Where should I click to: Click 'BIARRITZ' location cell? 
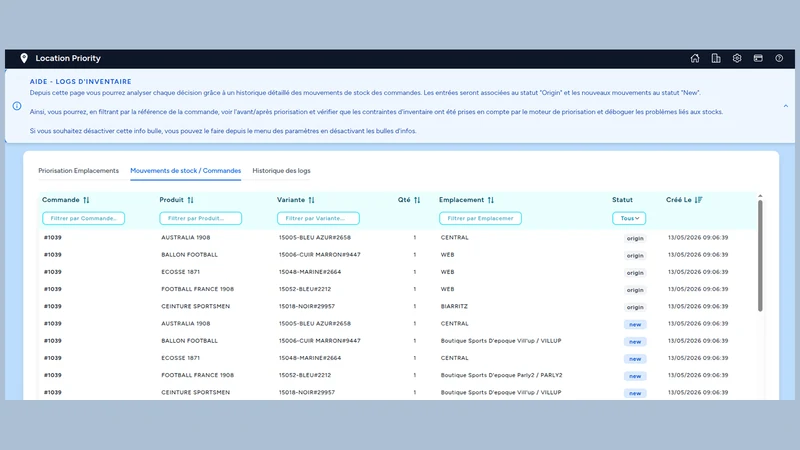tap(454, 306)
